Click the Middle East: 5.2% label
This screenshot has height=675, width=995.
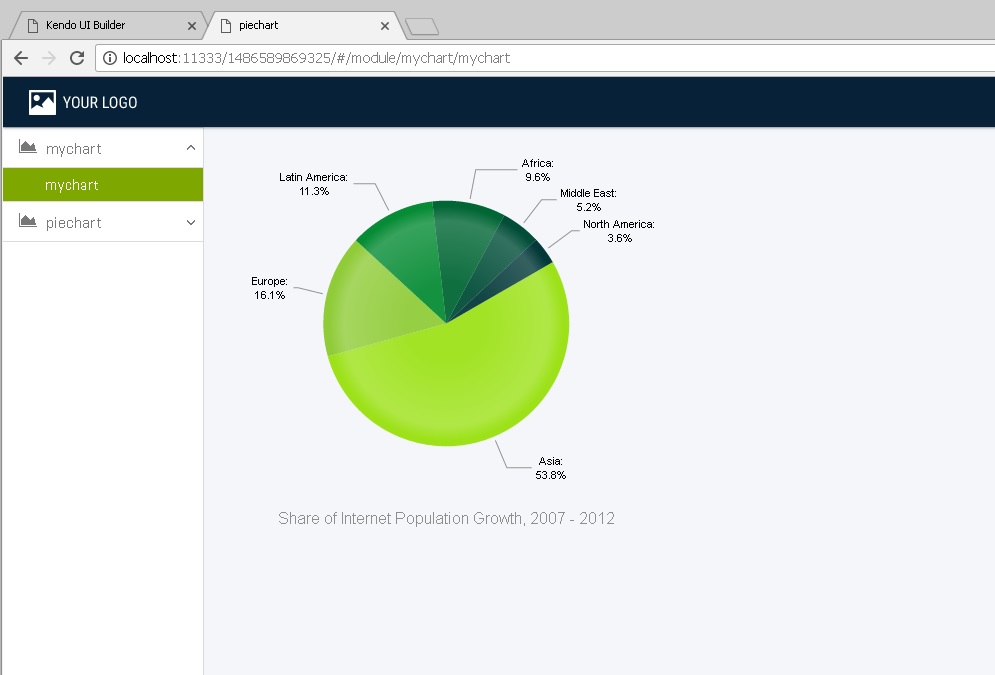[x=588, y=200]
